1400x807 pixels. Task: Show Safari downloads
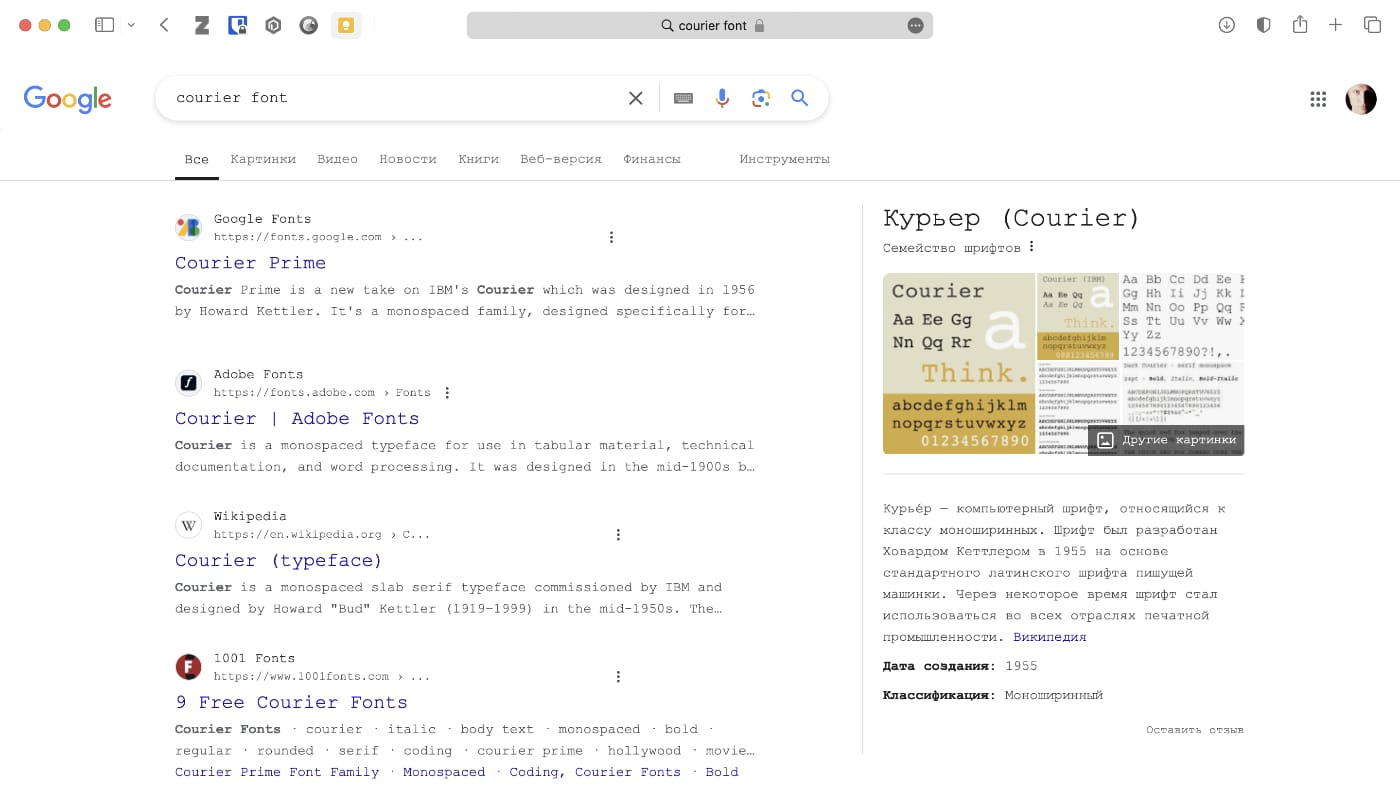(1227, 25)
